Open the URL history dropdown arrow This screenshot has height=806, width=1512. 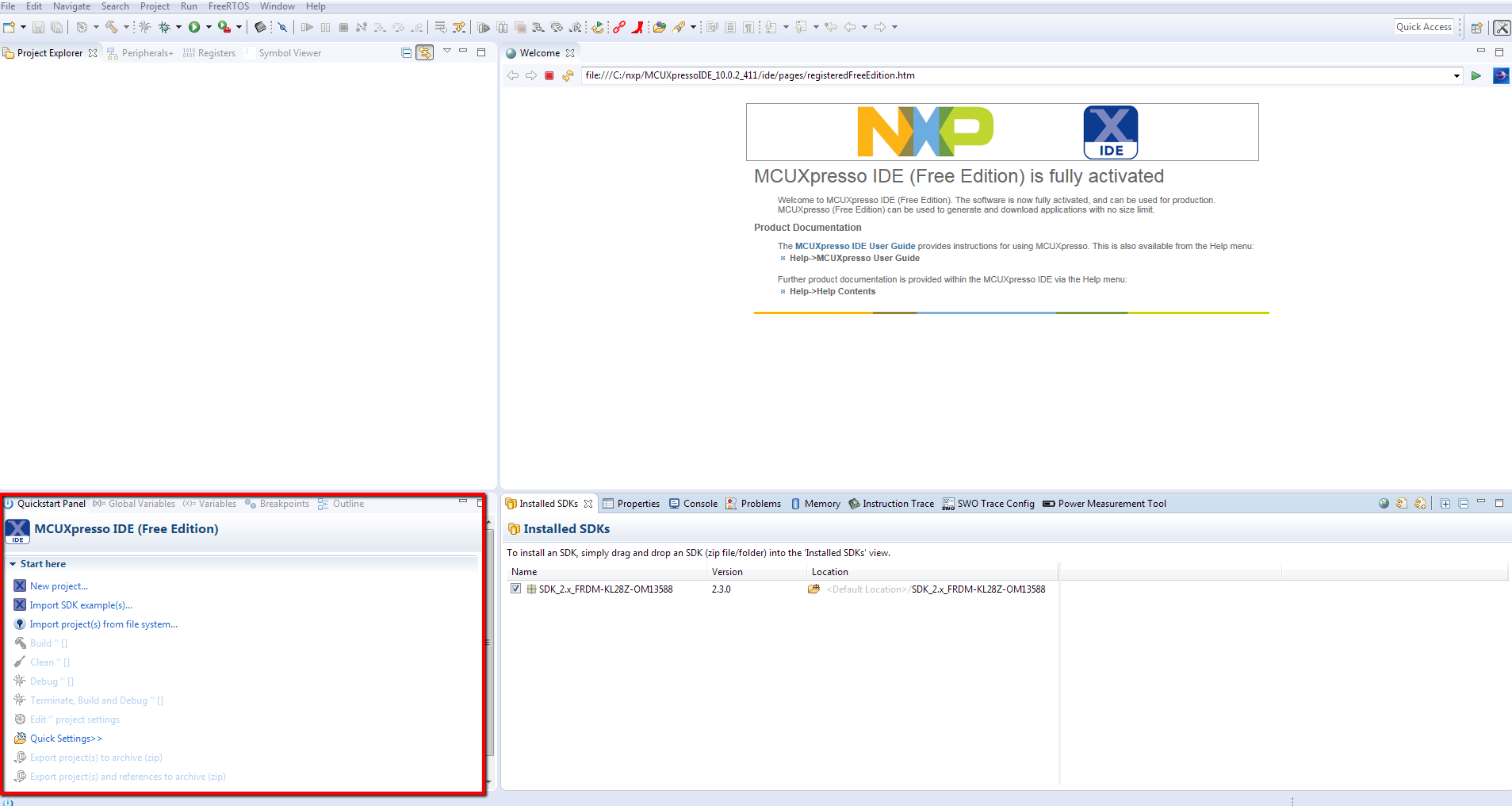tap(1456, 76)
